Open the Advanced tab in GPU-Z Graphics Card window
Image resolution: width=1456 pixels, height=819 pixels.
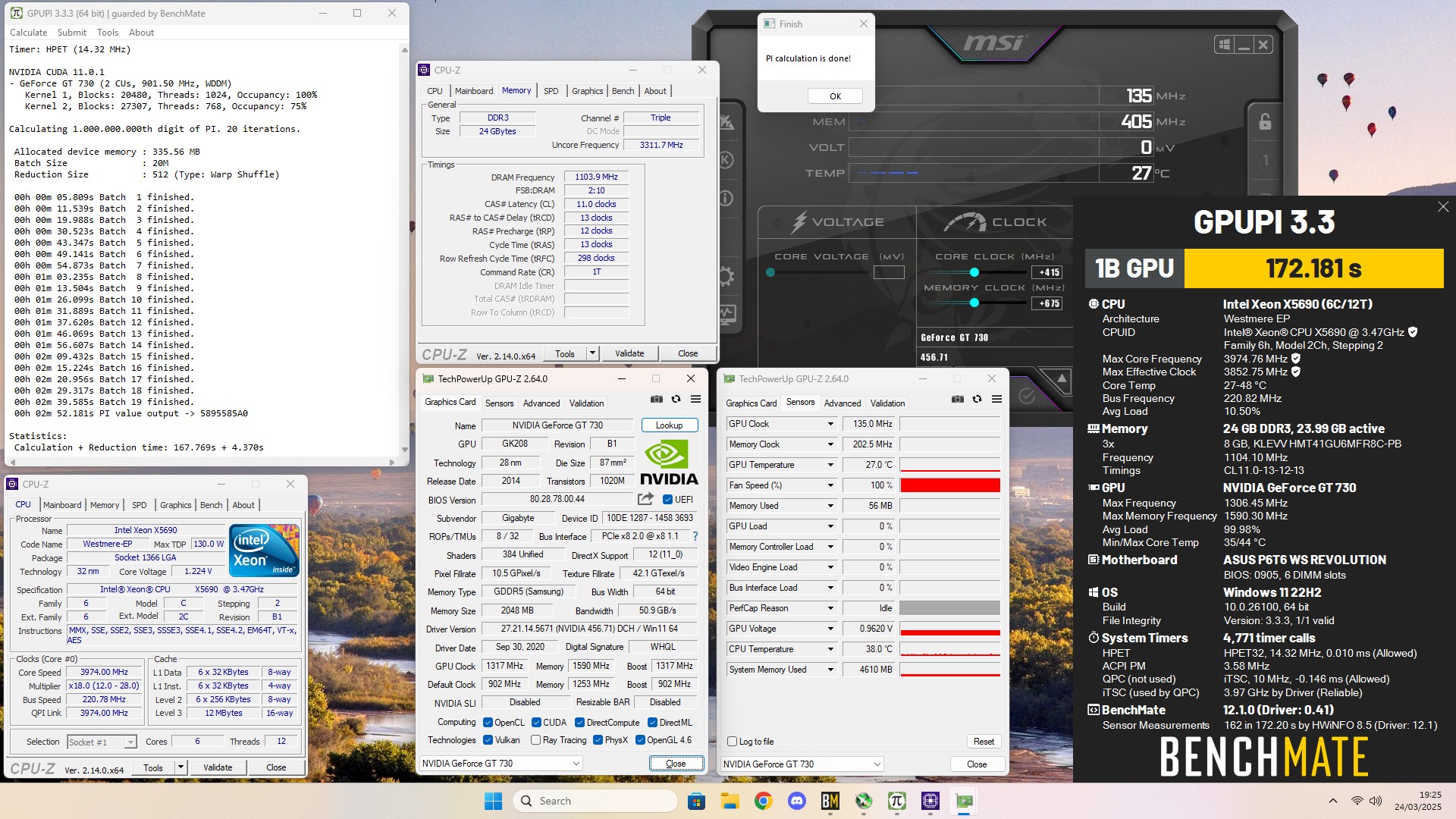(x=541, y=403)
